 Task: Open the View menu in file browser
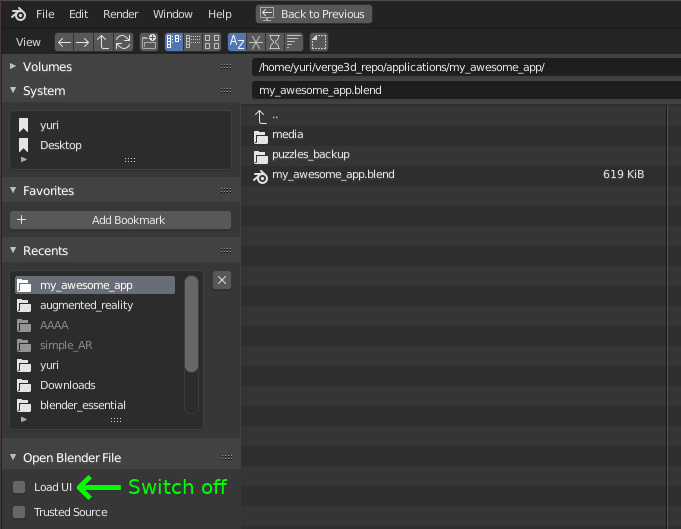[x=28, y=42]
